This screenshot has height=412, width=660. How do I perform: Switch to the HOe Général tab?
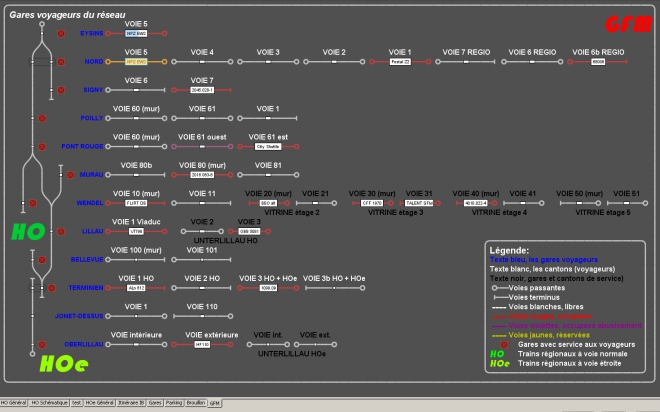click(x=99, y=403)
